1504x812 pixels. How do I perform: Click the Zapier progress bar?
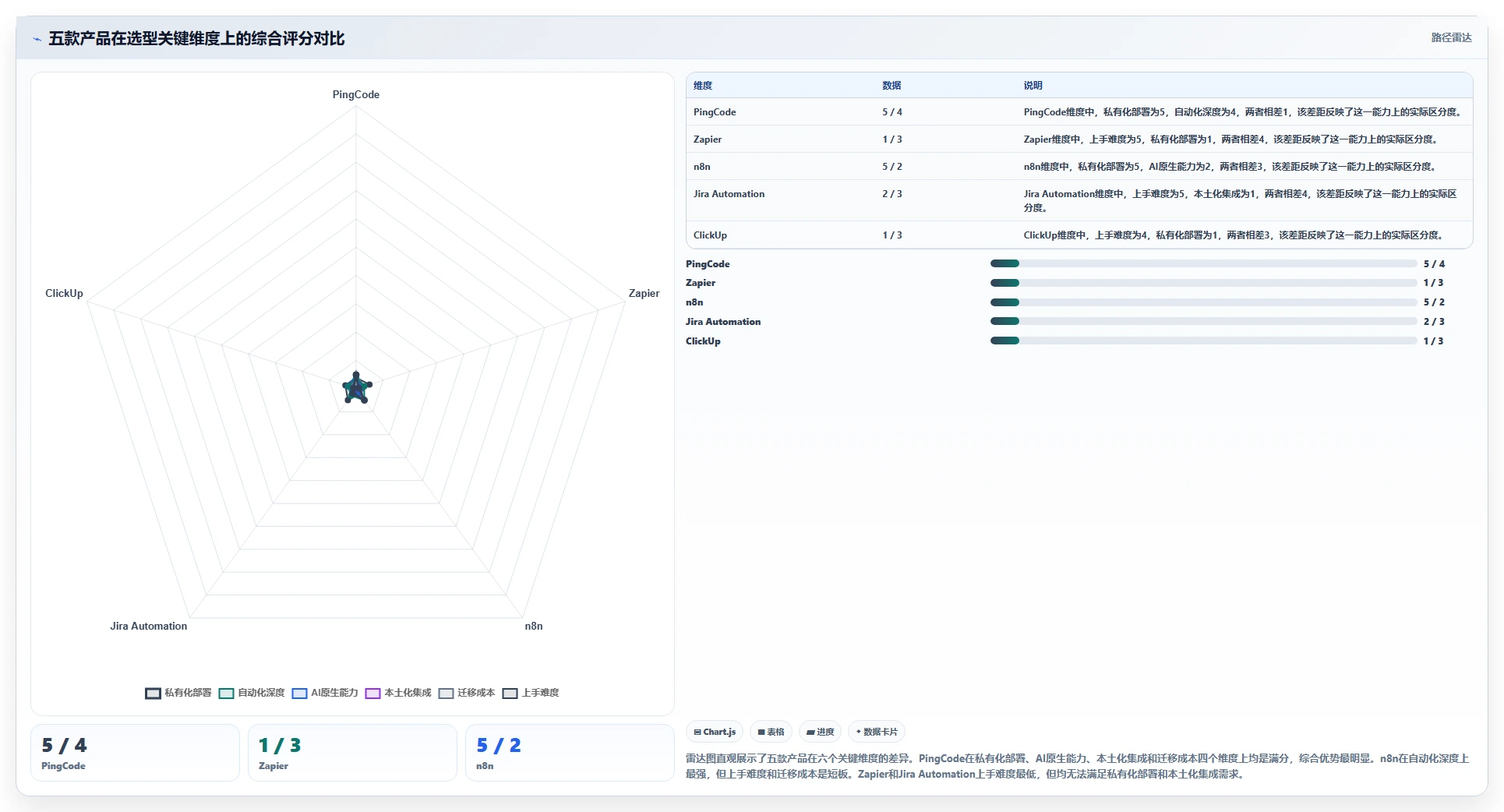pos(1203,283)
